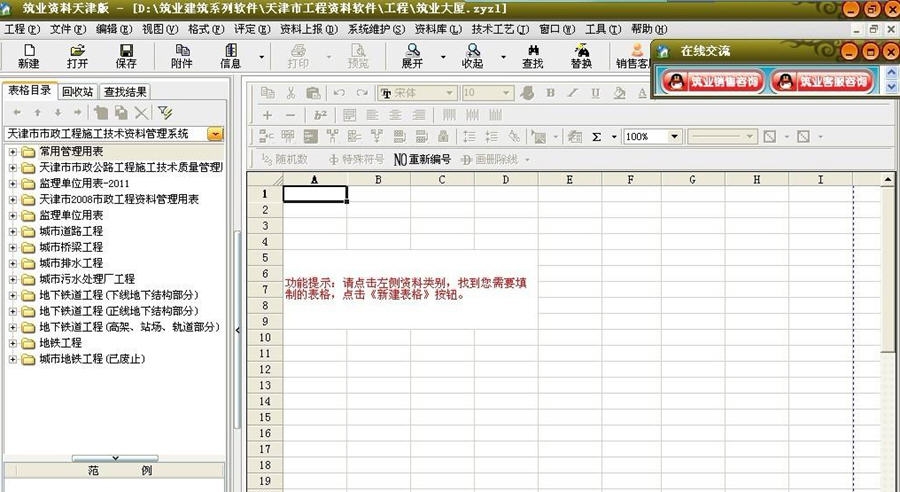
Task: Toggle bold B formatting
Action: [550, 92]
